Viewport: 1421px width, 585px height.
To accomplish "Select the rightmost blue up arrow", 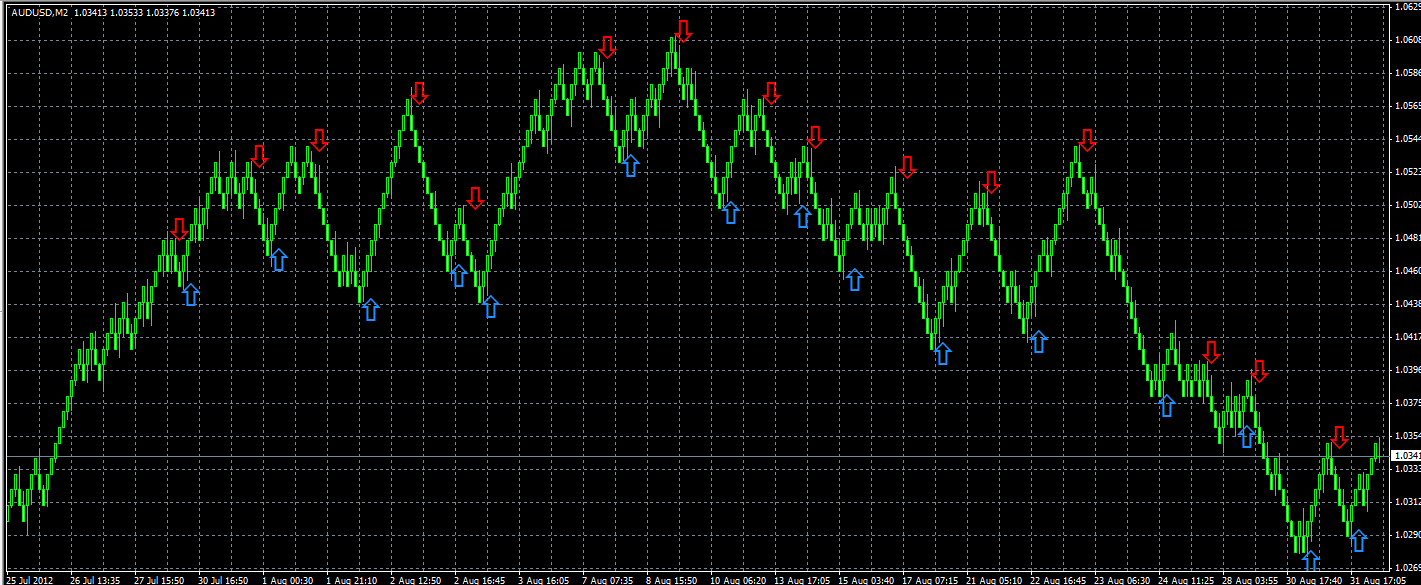I will click(1358, 541).
